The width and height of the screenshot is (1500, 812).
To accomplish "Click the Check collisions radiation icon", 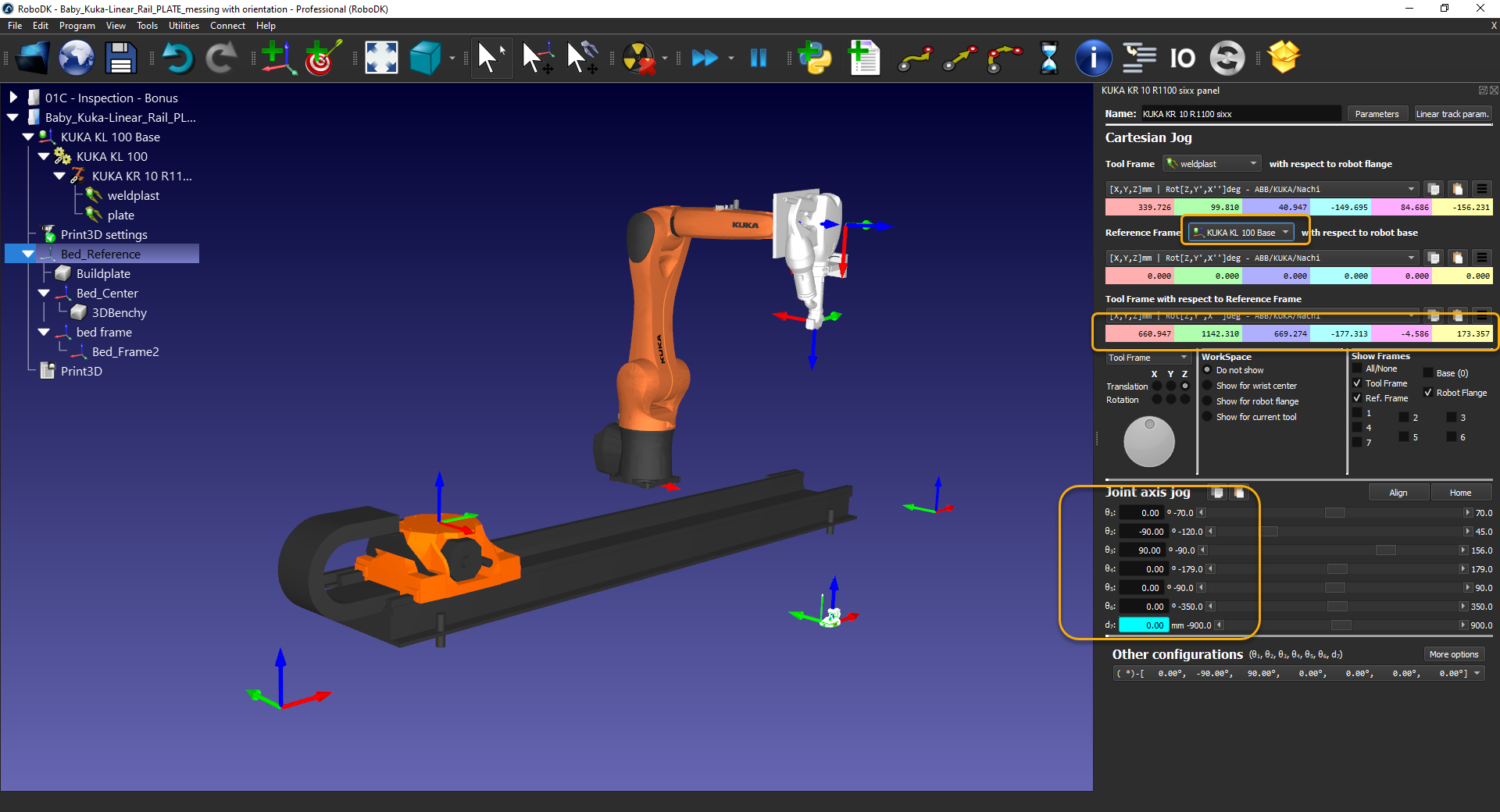I will tap(638, 59).
